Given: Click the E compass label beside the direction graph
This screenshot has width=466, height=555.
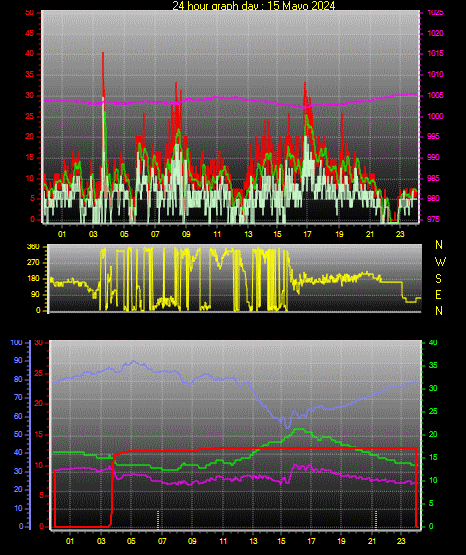Looking at the screenshot, I should [438, 294].
